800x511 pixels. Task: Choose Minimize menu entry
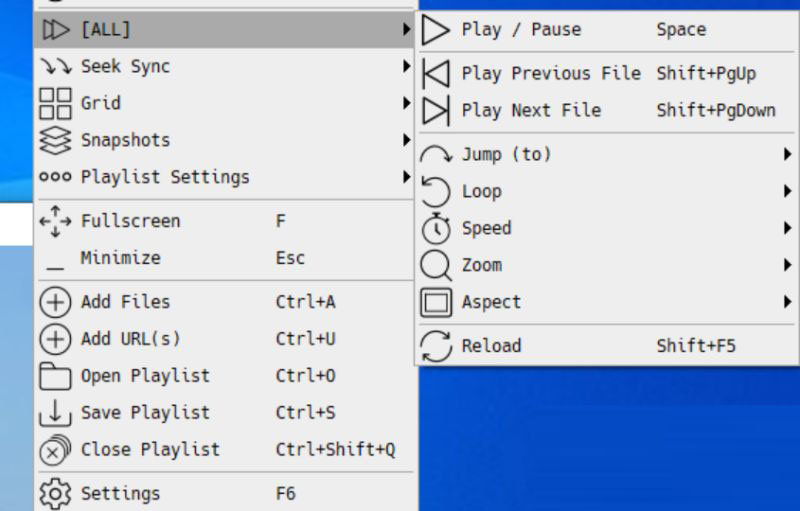(120, 258)
